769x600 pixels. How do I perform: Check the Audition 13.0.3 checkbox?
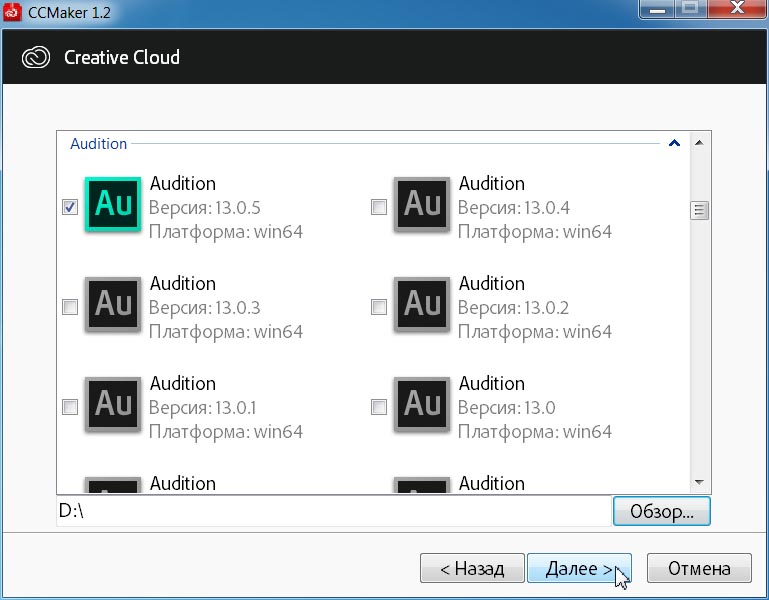point(70,307)
